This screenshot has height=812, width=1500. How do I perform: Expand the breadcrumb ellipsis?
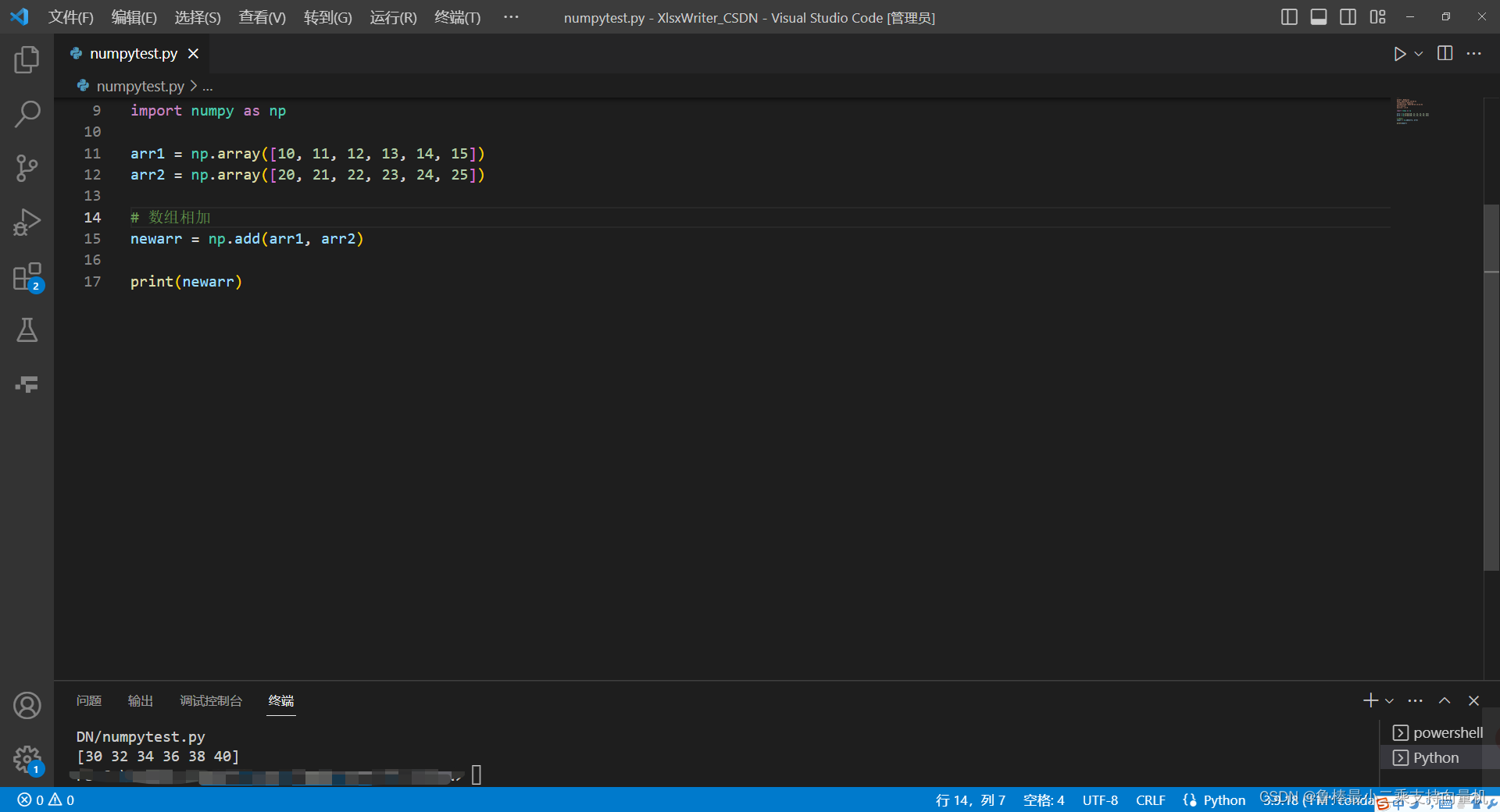[x=208, y=86]
